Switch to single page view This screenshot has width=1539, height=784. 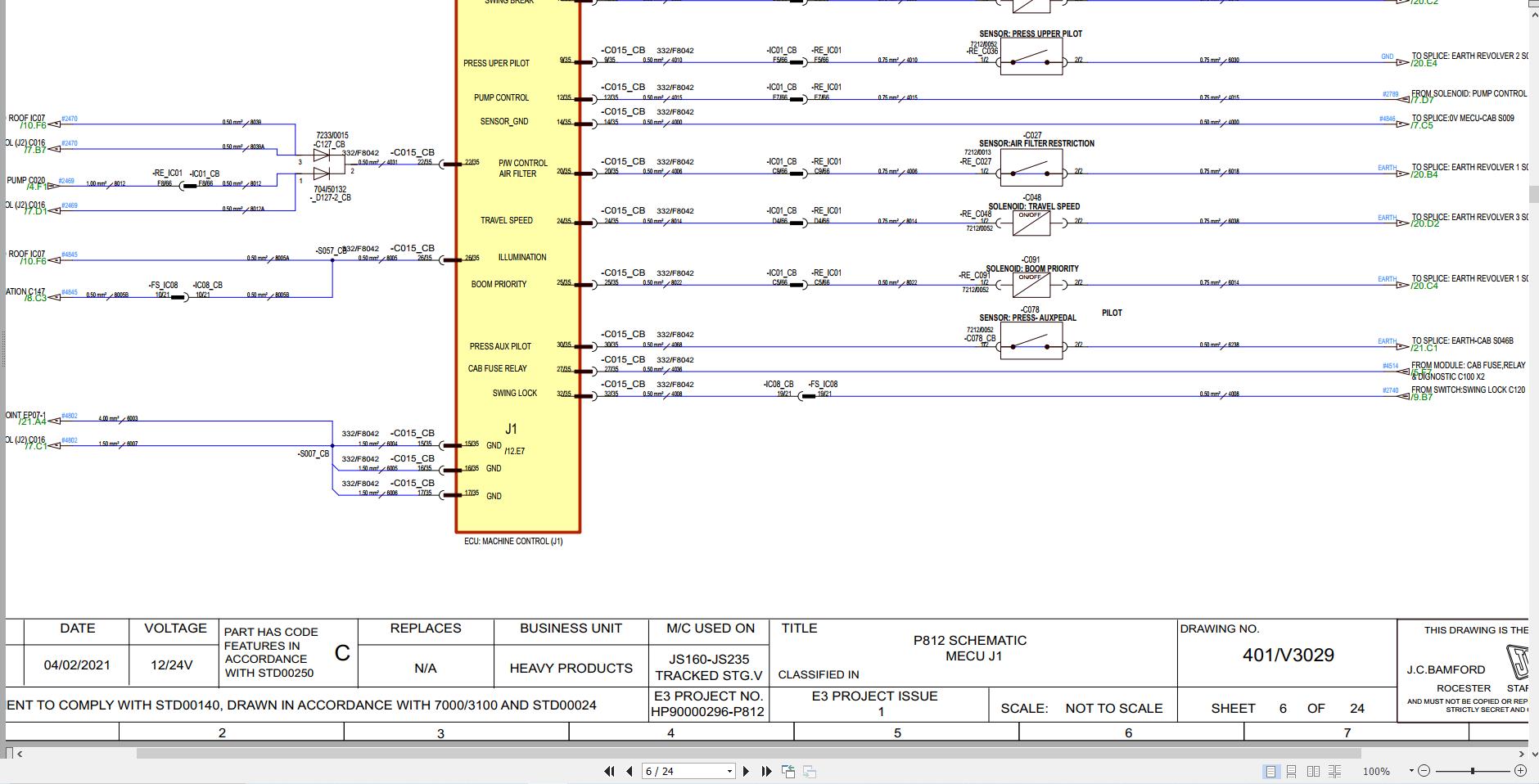[x=1270, y=771]
